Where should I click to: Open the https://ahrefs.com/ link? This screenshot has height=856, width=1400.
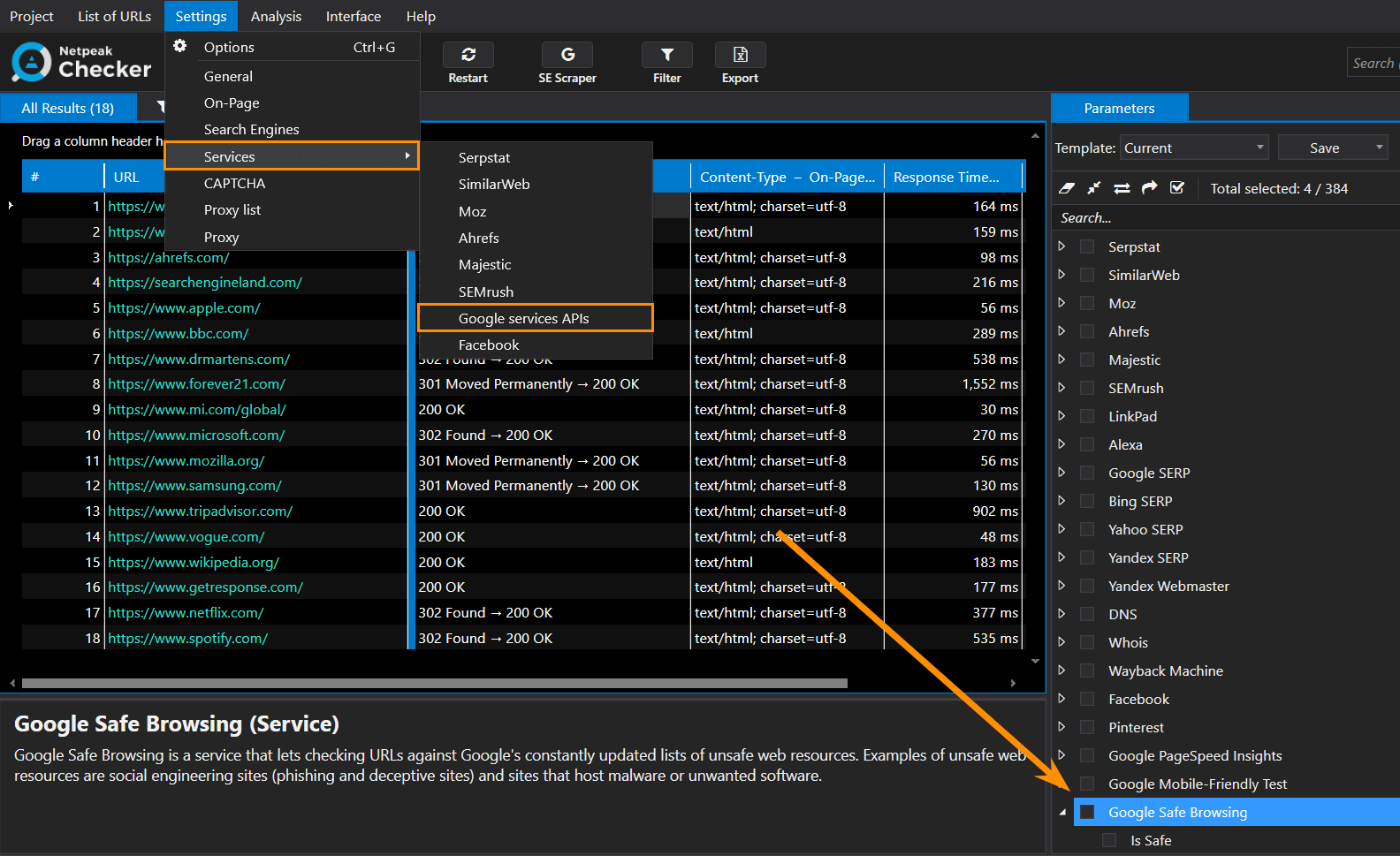coord(169,257)
